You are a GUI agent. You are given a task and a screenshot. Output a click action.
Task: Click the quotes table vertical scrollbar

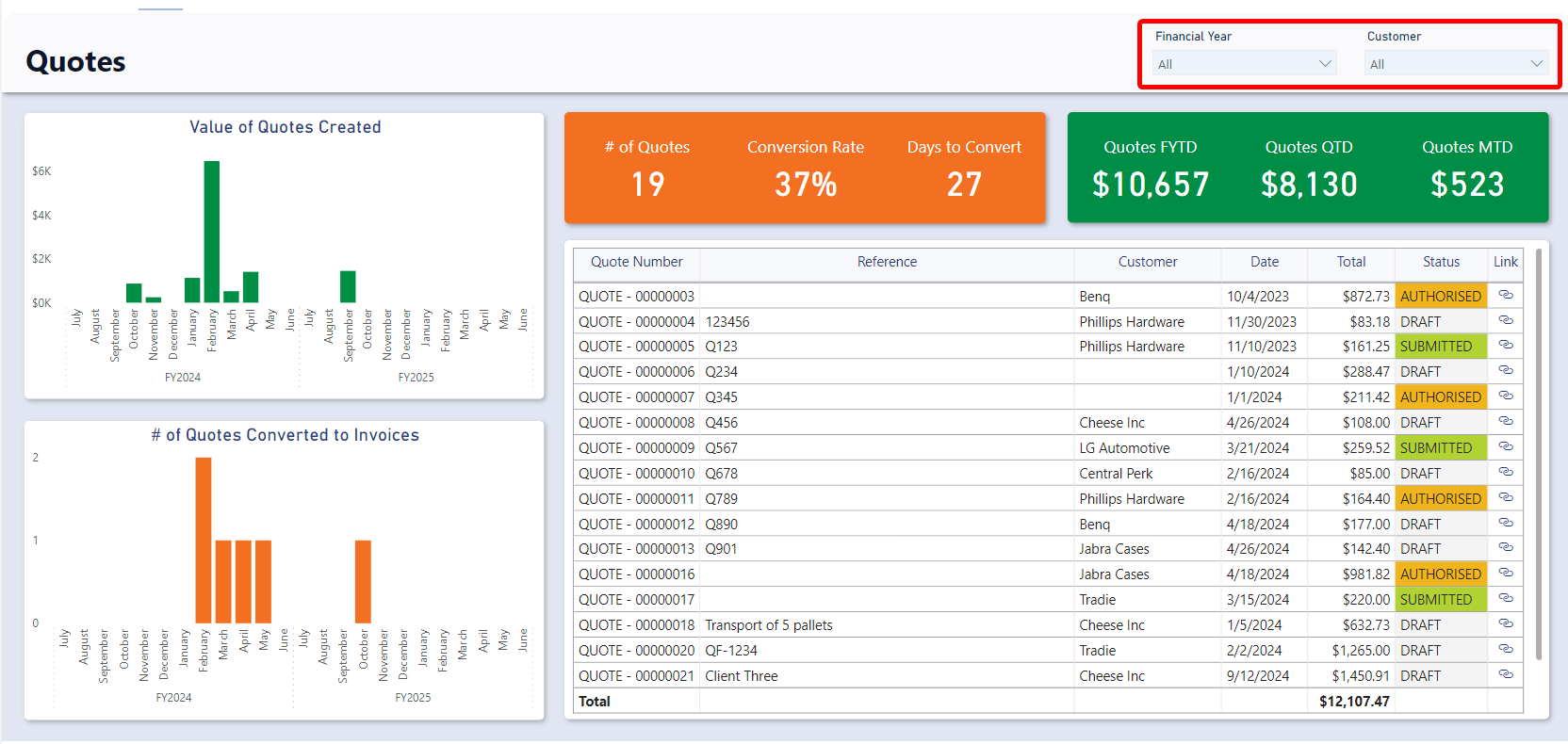1539,454
